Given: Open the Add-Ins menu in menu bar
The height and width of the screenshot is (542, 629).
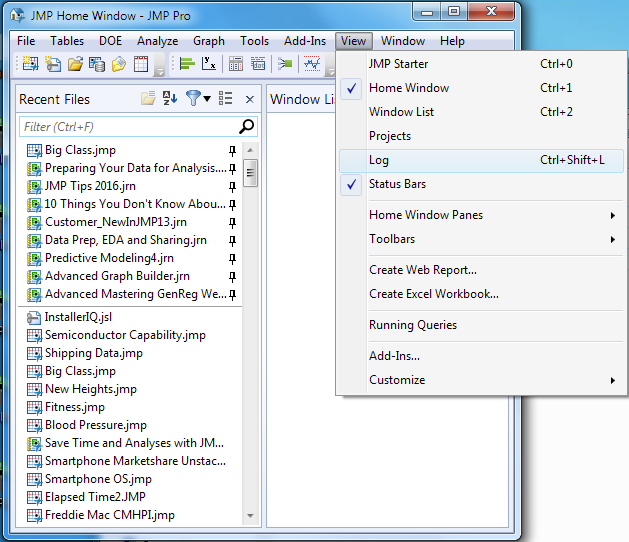Looking at the screenshot, I should click(x=305, y=41).
